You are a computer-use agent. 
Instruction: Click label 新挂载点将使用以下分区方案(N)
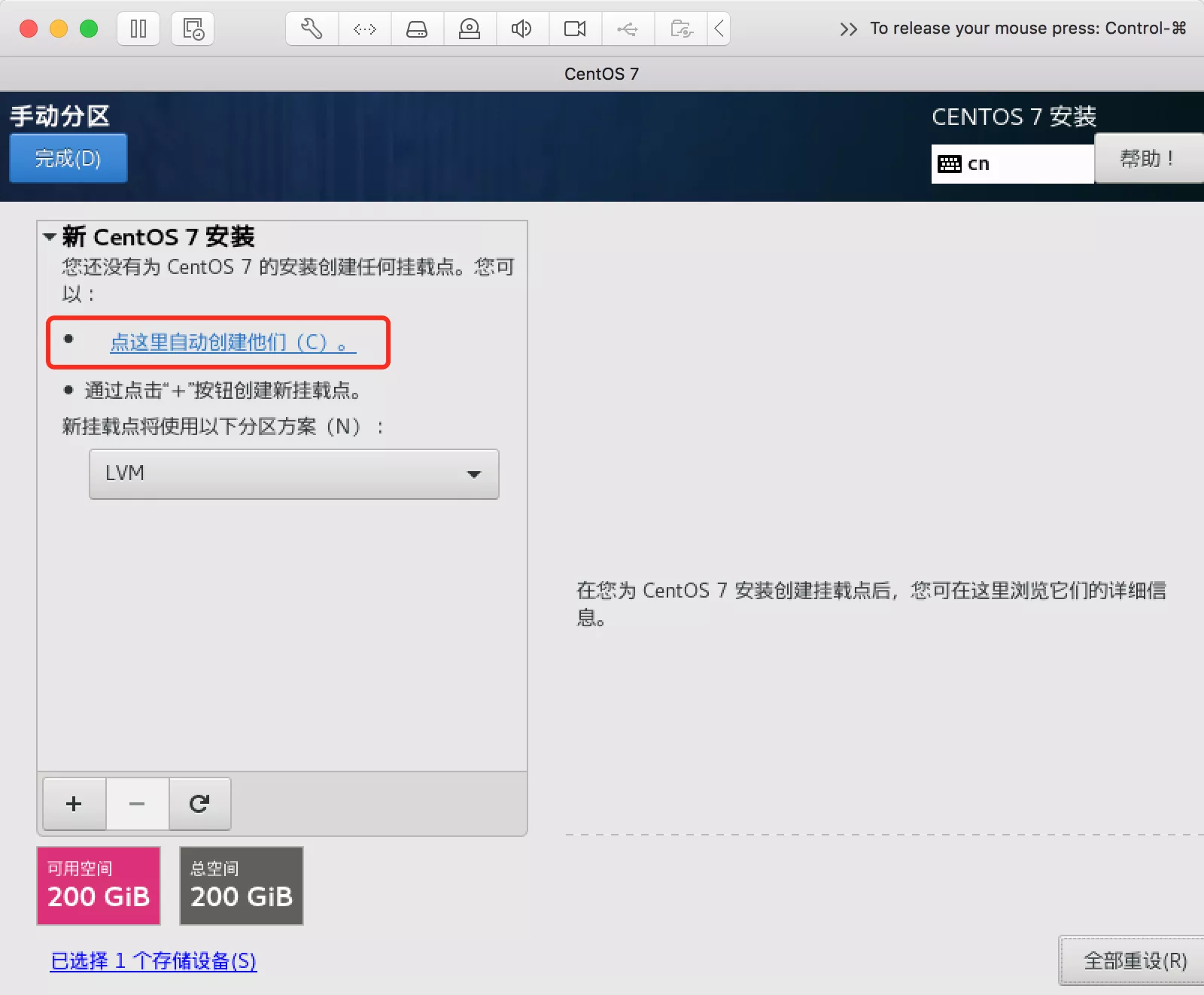(223, 427)
